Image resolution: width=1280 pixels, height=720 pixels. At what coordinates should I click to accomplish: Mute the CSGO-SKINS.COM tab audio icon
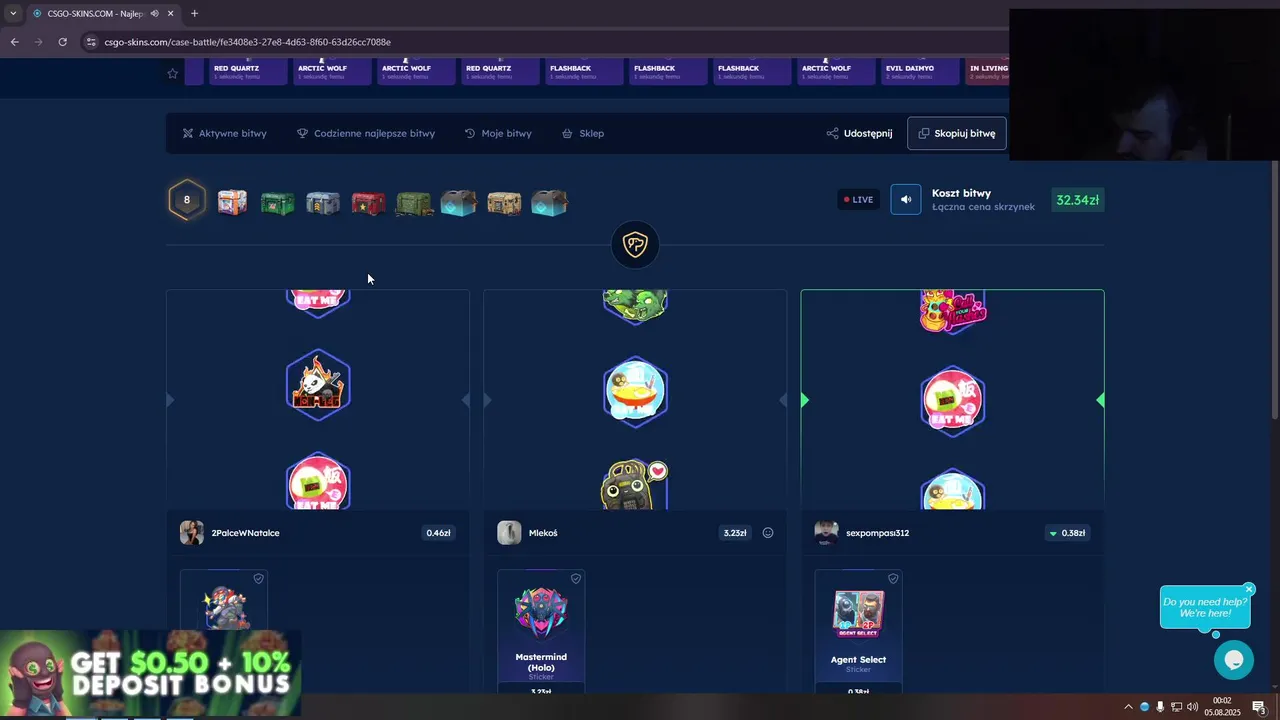coord(154,14)
